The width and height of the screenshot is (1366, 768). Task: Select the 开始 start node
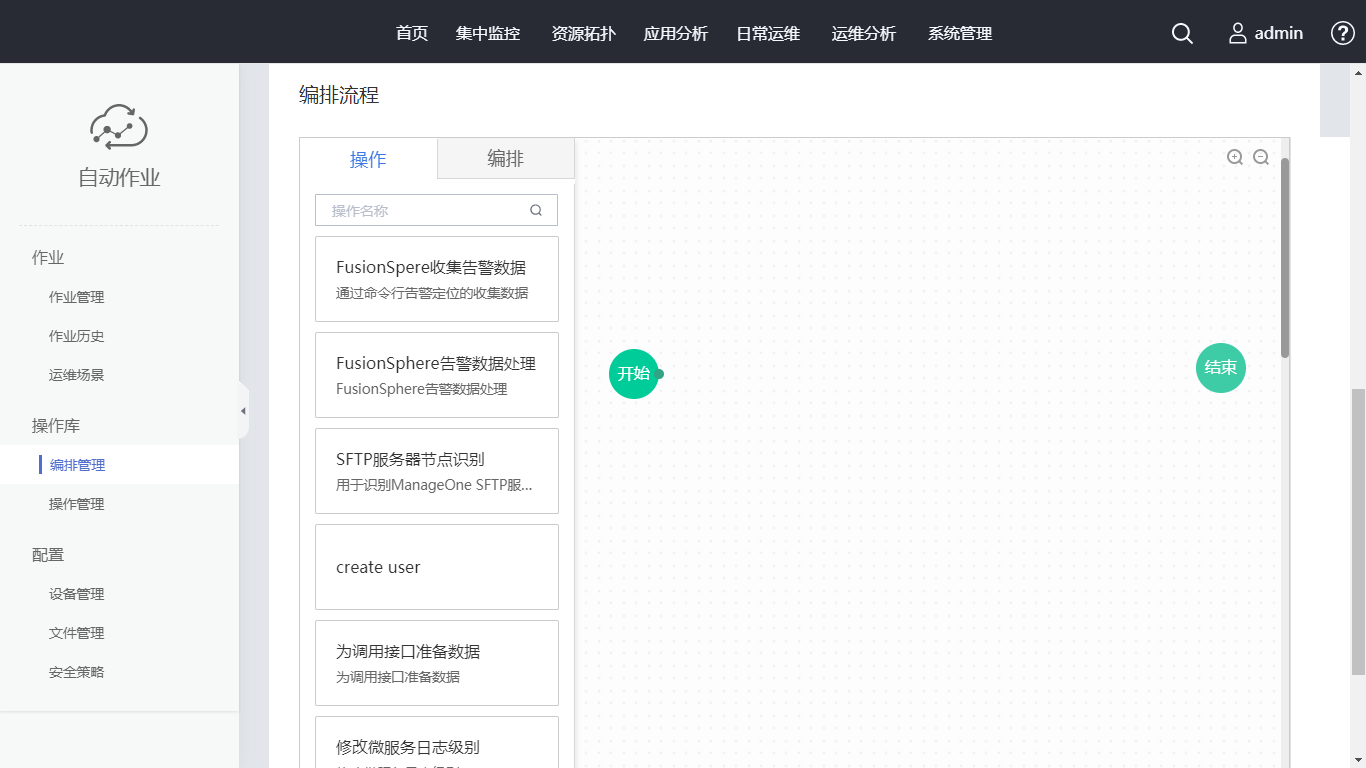(x=634, y=374)
